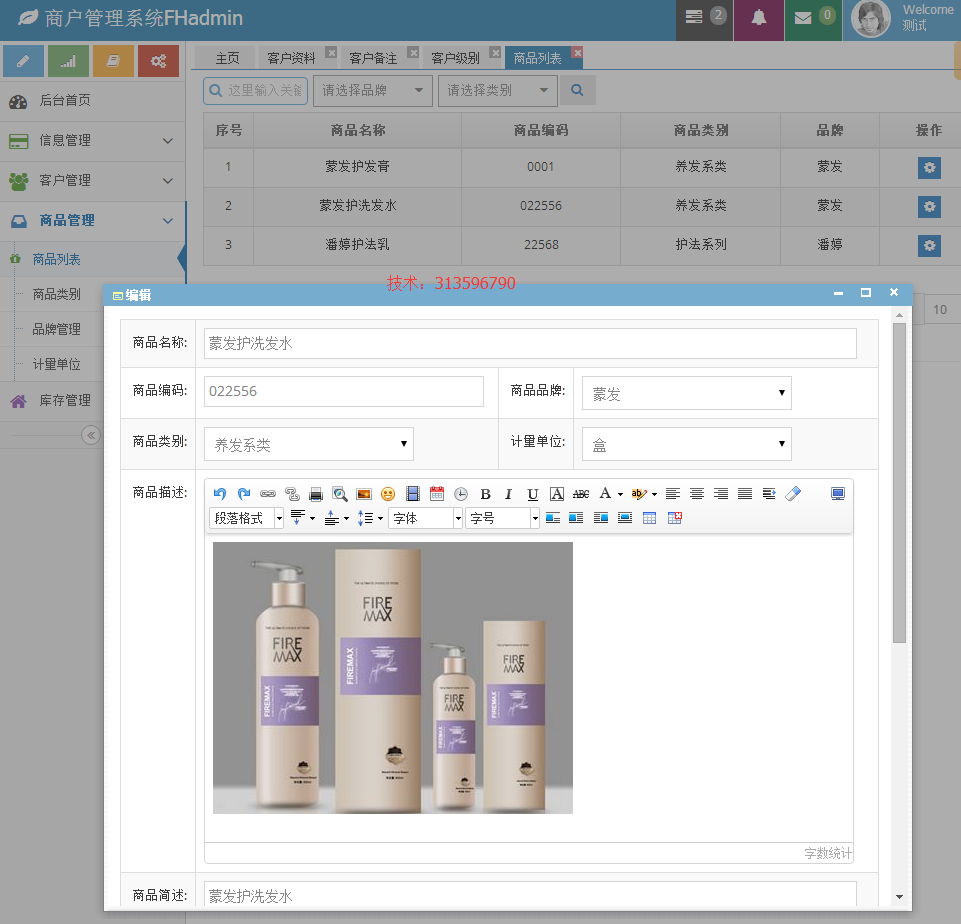Close the 商品列表 tab
This screenshot has width=961, height=924.
click(577, 53)
